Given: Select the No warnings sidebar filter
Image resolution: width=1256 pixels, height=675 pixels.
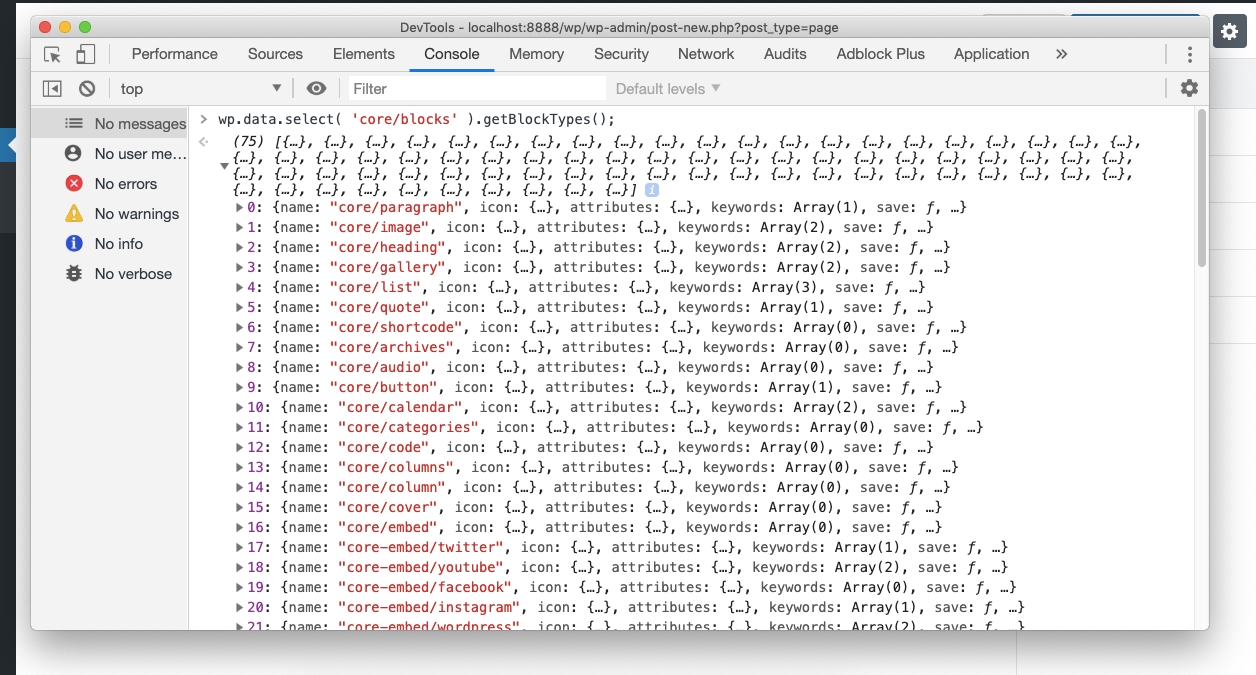Looking at the screenshot, I should click(136, 214).
